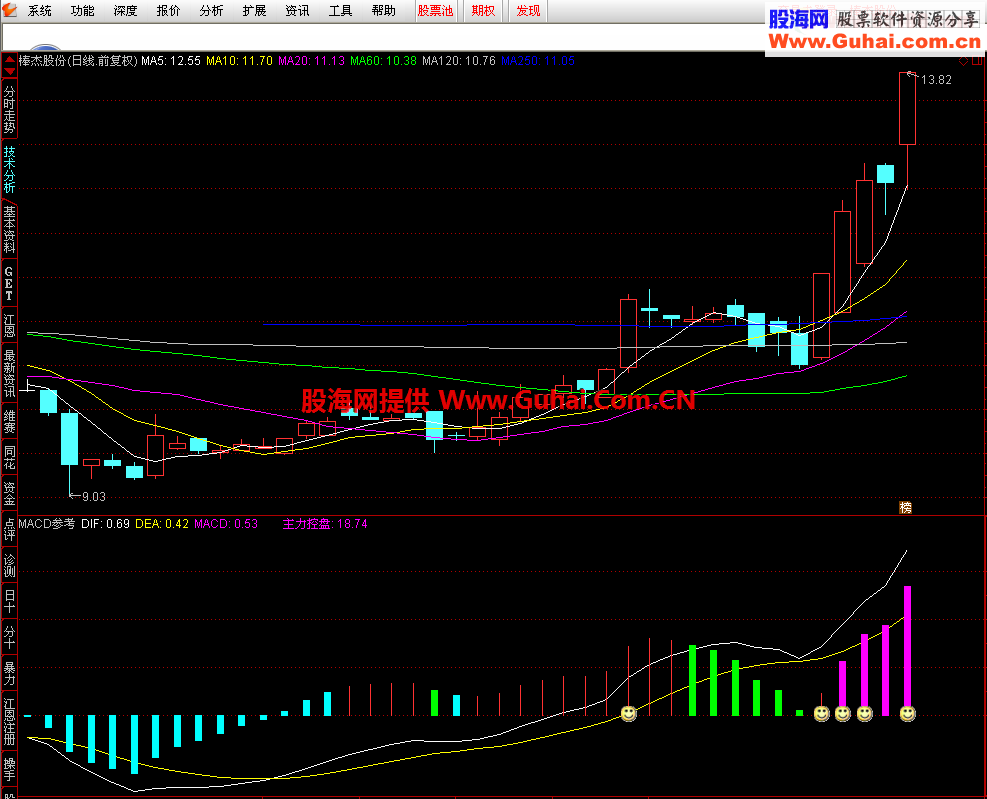This screenshot has width=987, height=799.
Task: Open the 江恩注册 side tab
Action: 9,722
